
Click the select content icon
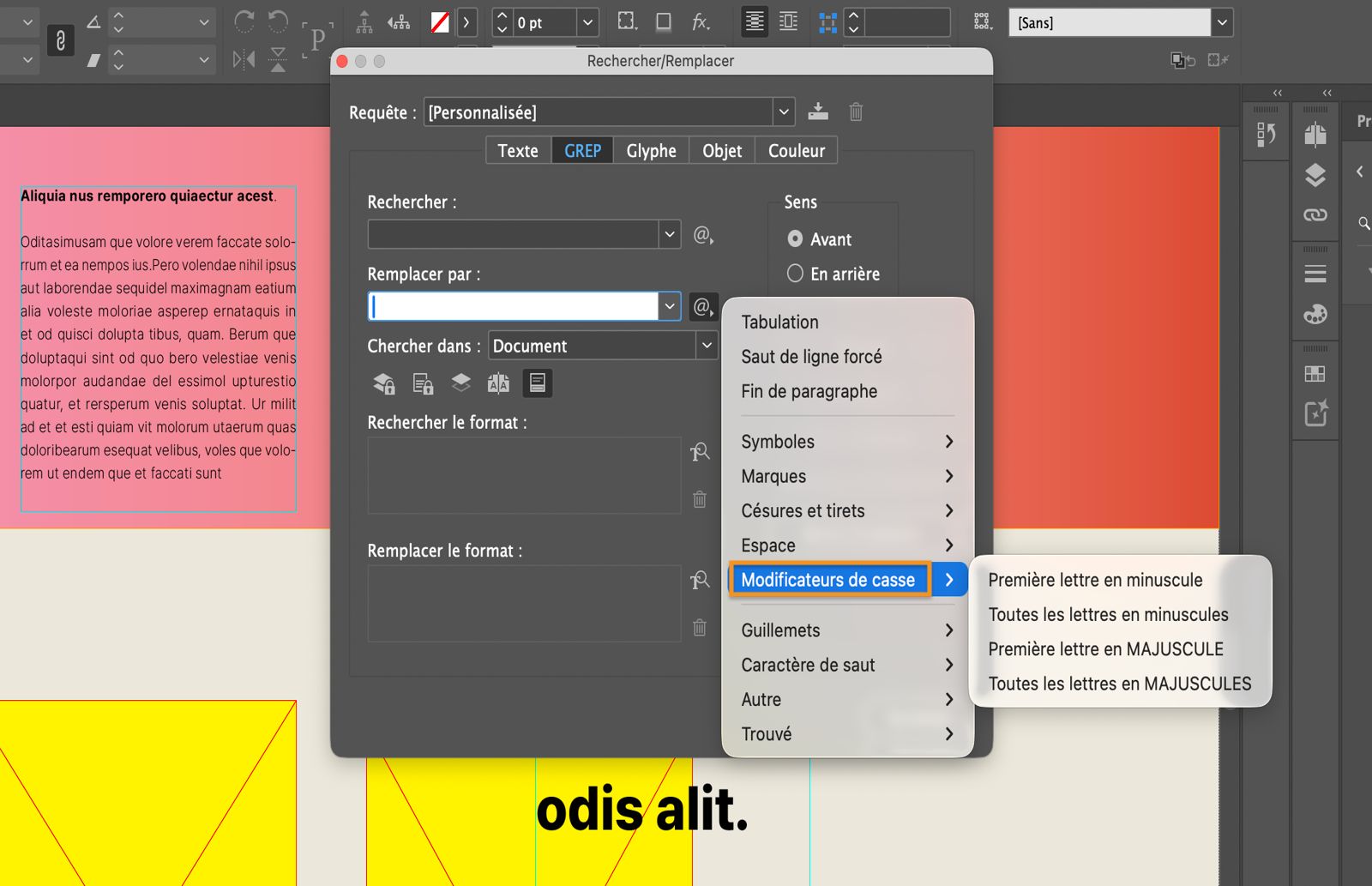399,22
